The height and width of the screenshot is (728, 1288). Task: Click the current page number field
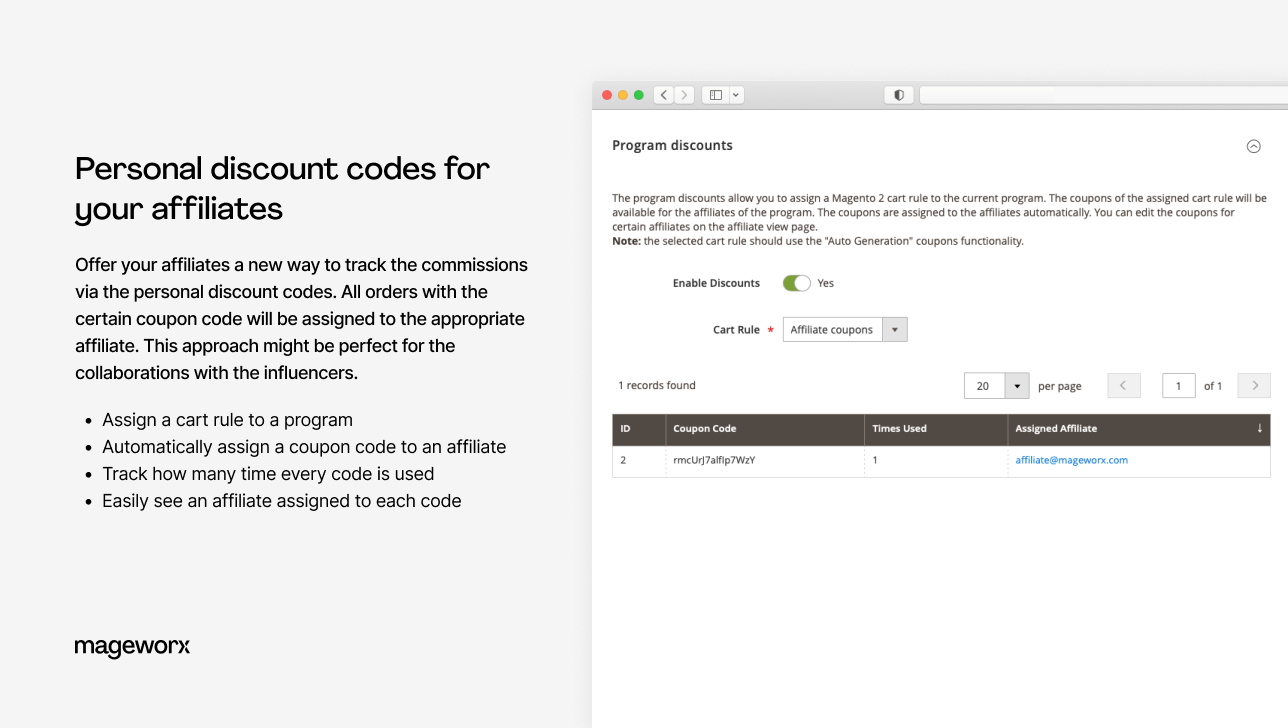1178,386
